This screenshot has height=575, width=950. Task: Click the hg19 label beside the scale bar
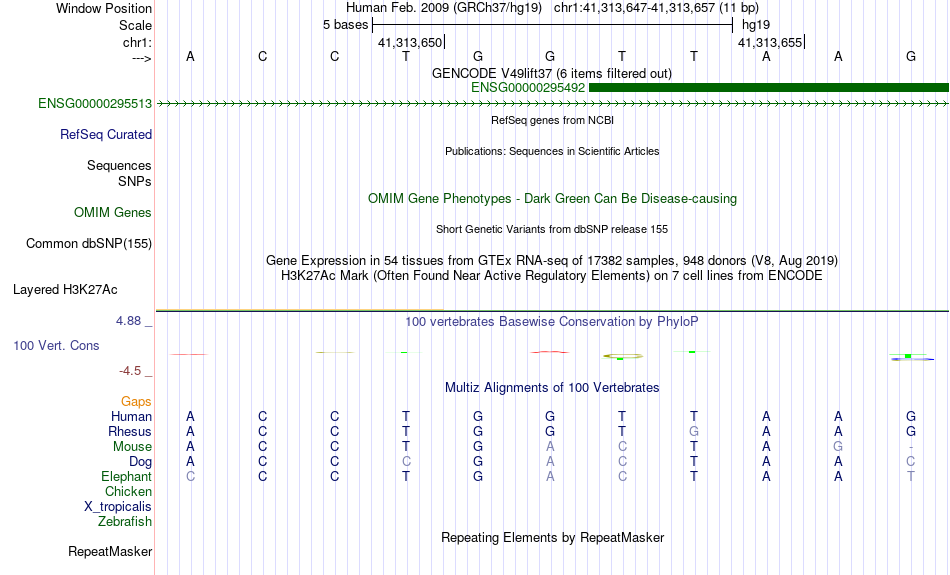pos(756,25)
